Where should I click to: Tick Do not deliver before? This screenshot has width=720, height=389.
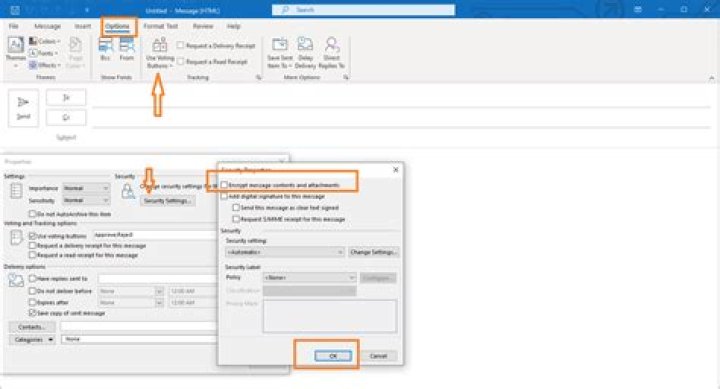(x=32, y=291)
